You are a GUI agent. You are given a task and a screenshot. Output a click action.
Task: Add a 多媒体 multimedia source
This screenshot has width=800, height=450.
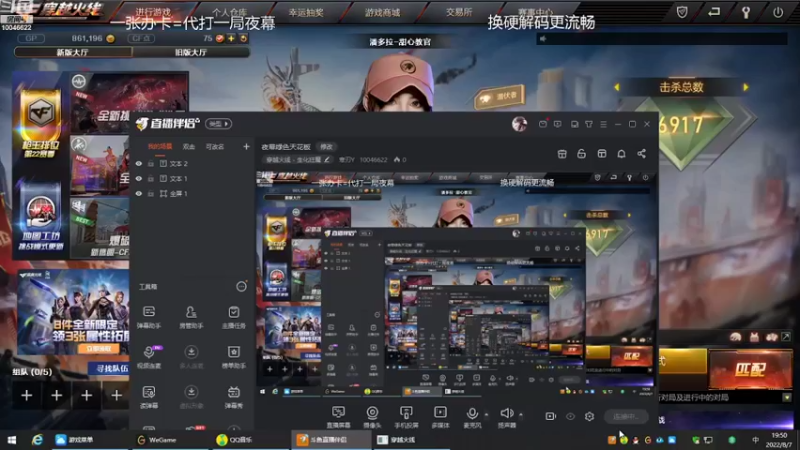click(x=440, y=417)
